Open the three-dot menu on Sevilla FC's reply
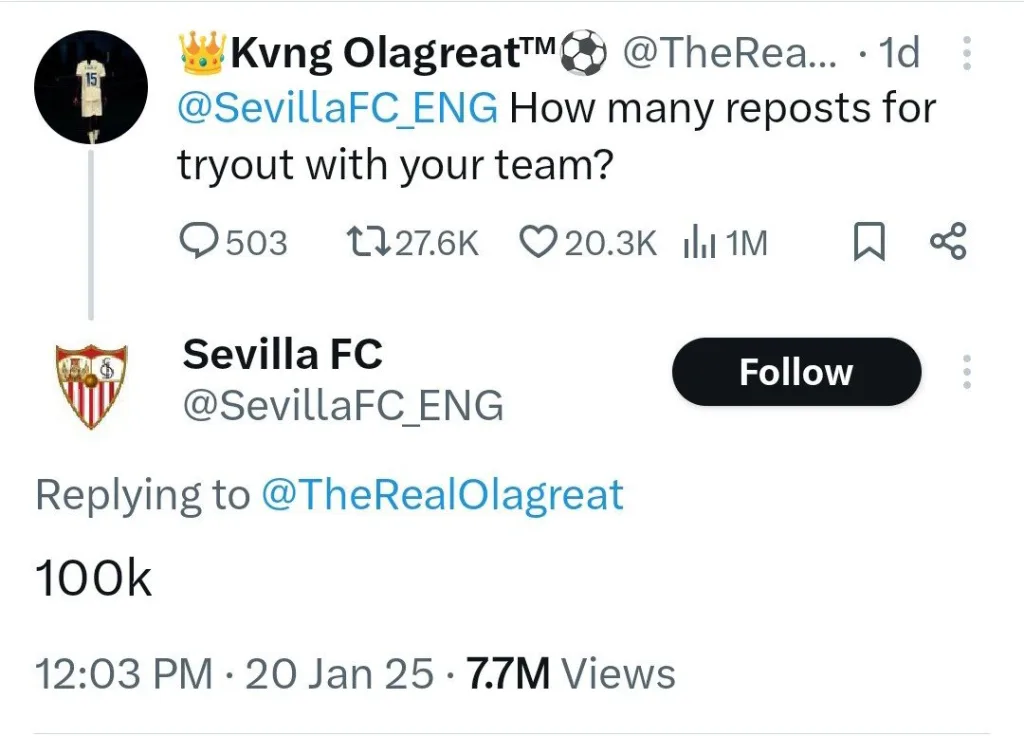Screen dimensions: 1024x736 pos(966,372)
